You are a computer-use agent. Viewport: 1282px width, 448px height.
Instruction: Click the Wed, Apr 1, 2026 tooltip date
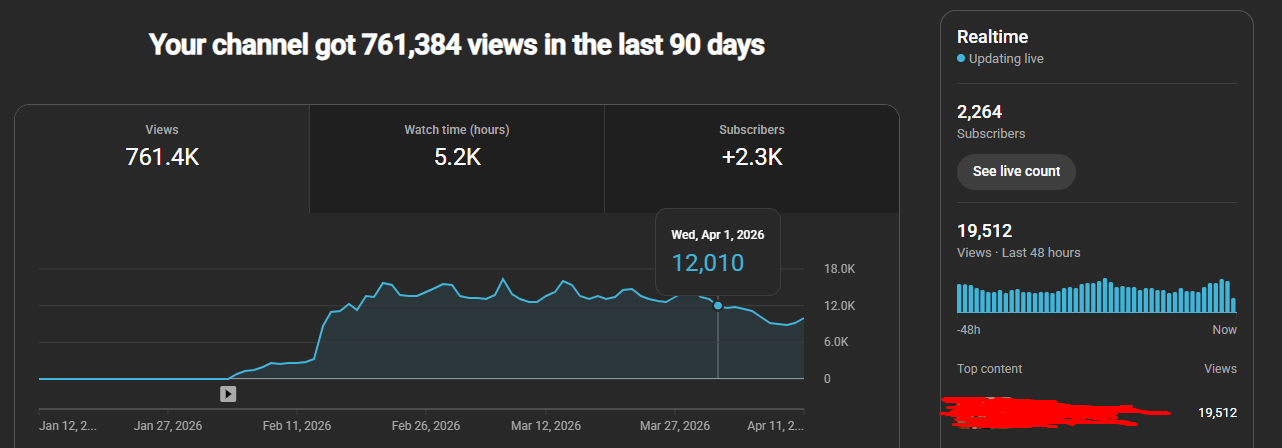tap(717, 235)
